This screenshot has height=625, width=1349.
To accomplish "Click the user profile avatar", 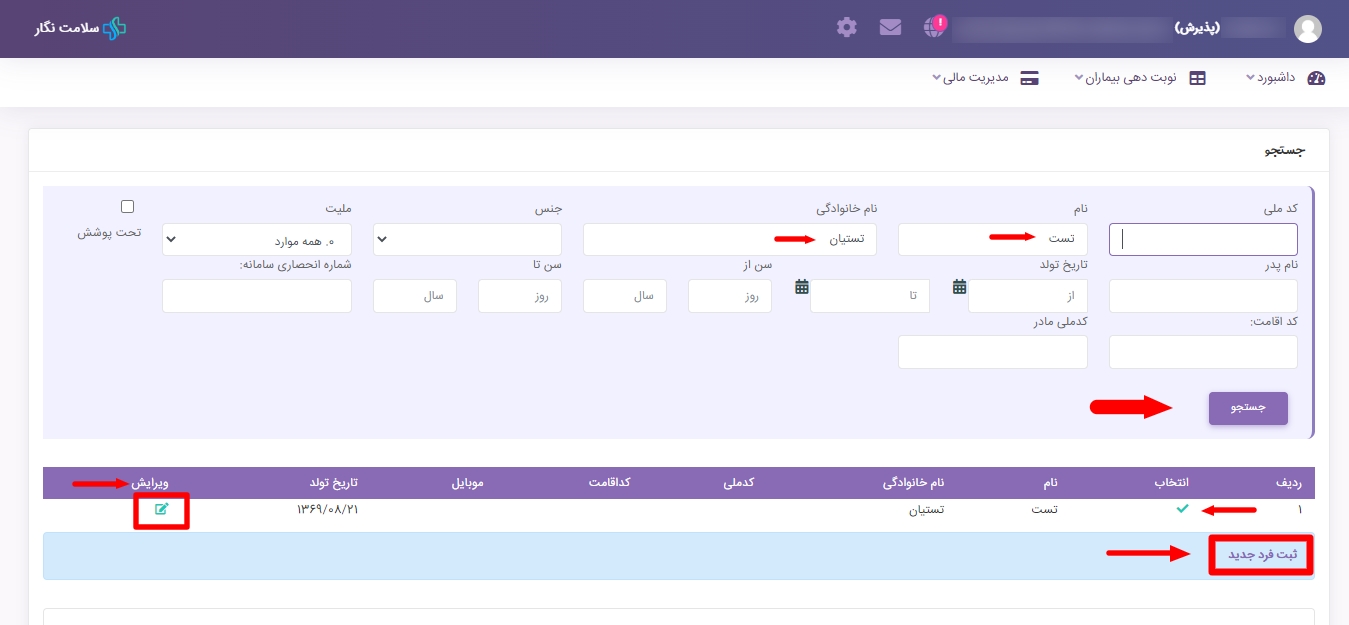I will [x=1307, y=29].
